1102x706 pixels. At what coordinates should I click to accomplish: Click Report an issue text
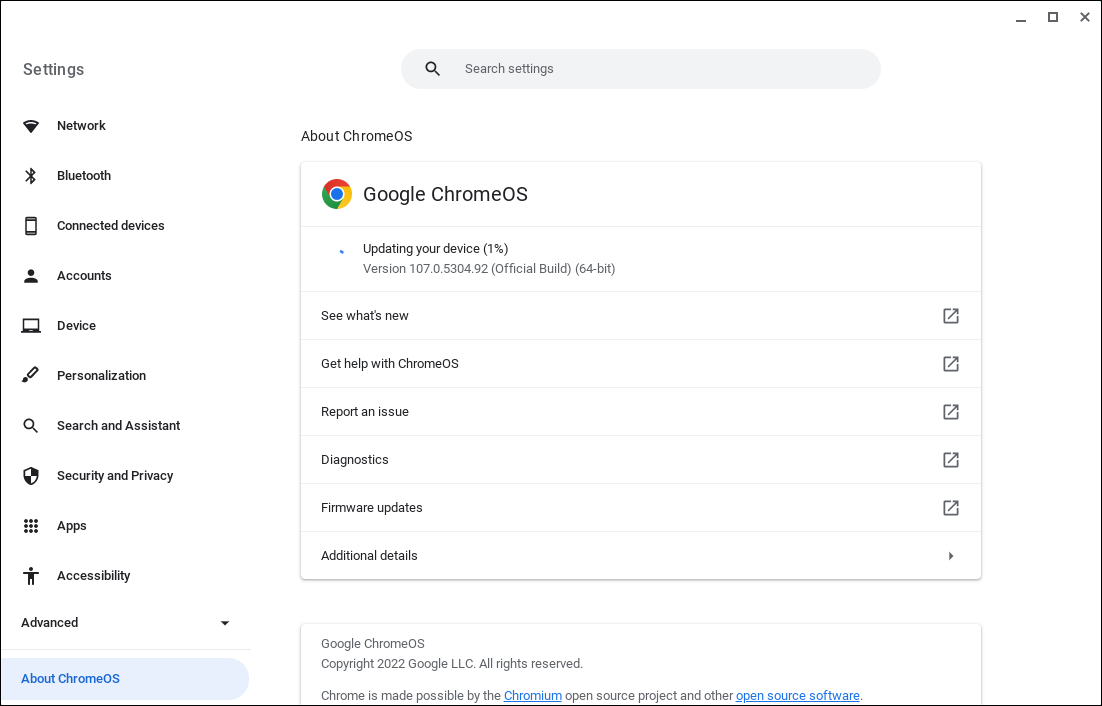(364, 412)
